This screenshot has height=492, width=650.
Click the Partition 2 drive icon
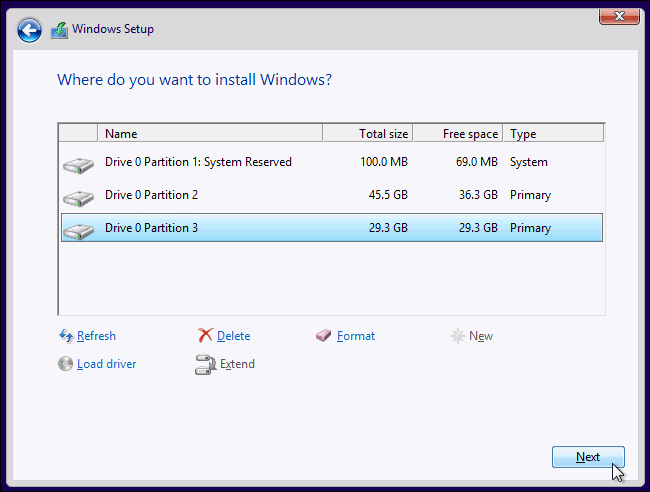pos(77,196)
